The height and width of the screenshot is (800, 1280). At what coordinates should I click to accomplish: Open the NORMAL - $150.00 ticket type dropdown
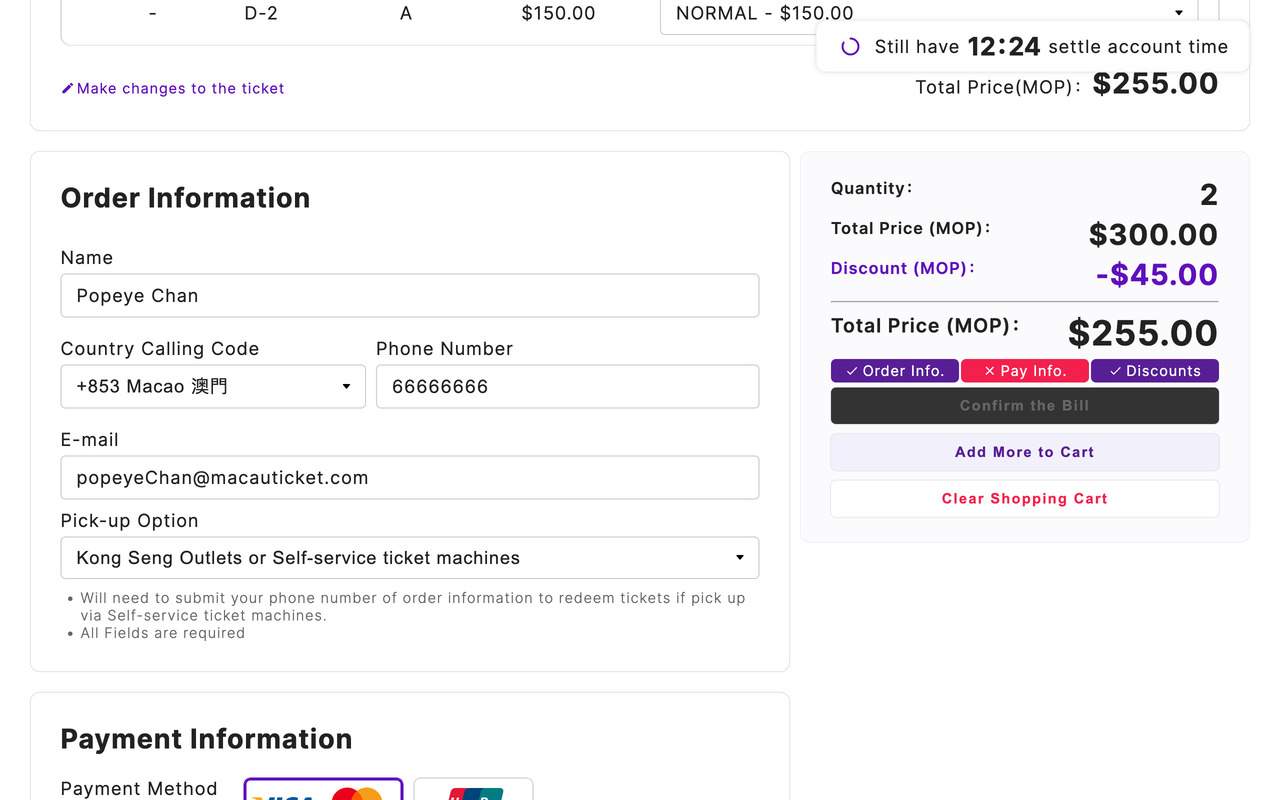(x=929, y=14)
